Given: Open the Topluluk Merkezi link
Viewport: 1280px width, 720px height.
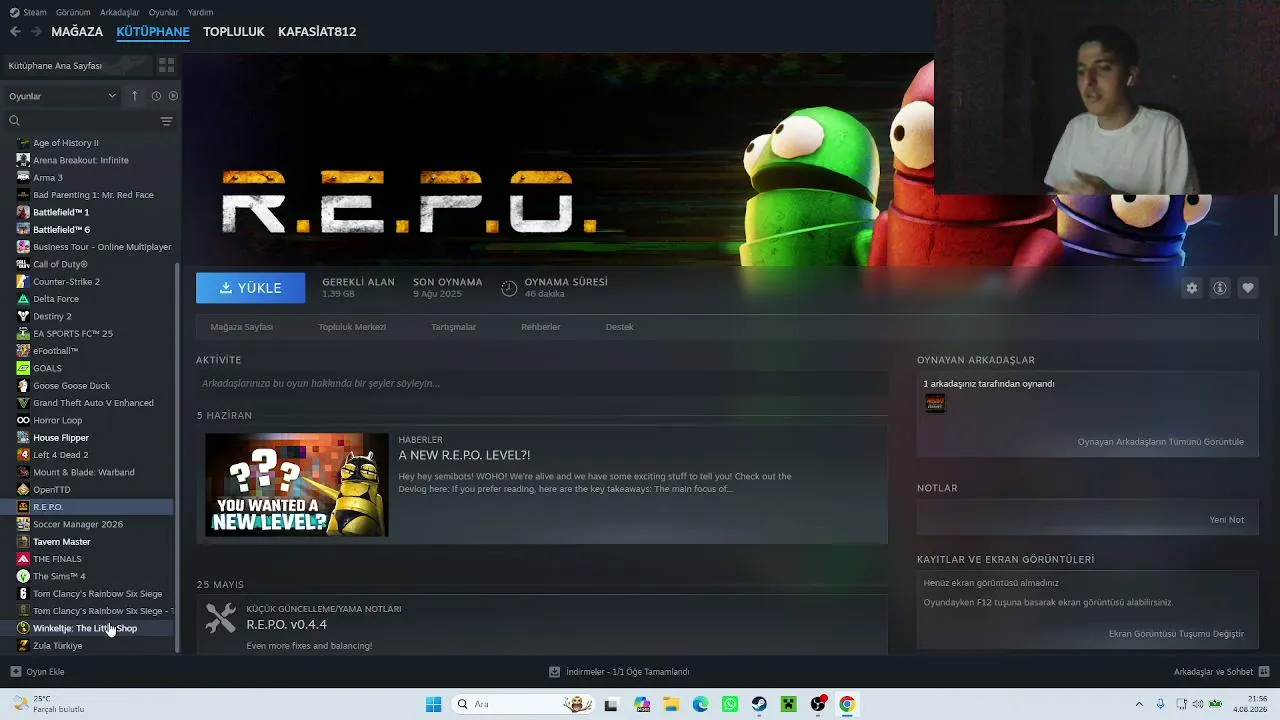Looking at the screenshot, I should point(352,327).
